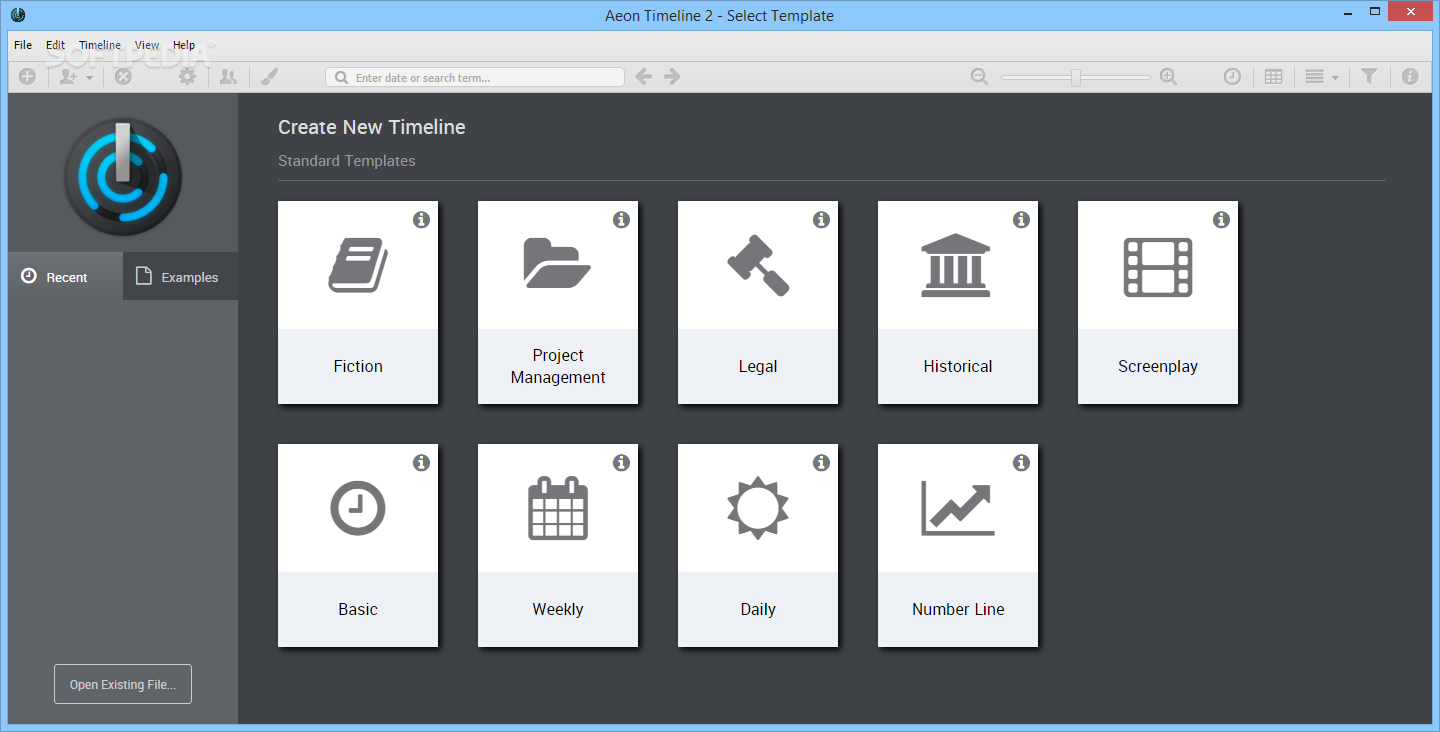Show info for the Legal template
The image size is (1440, 732).
[821, 219]
